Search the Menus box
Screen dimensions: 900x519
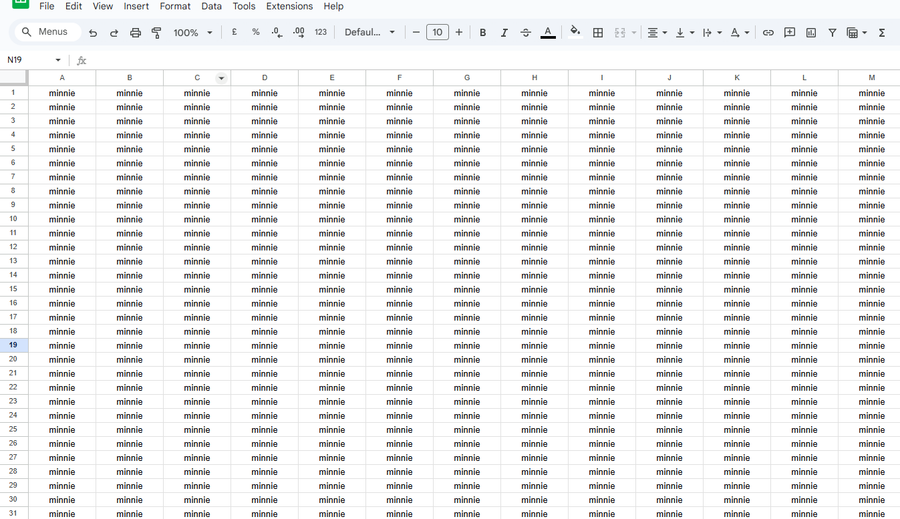(48, 32)
